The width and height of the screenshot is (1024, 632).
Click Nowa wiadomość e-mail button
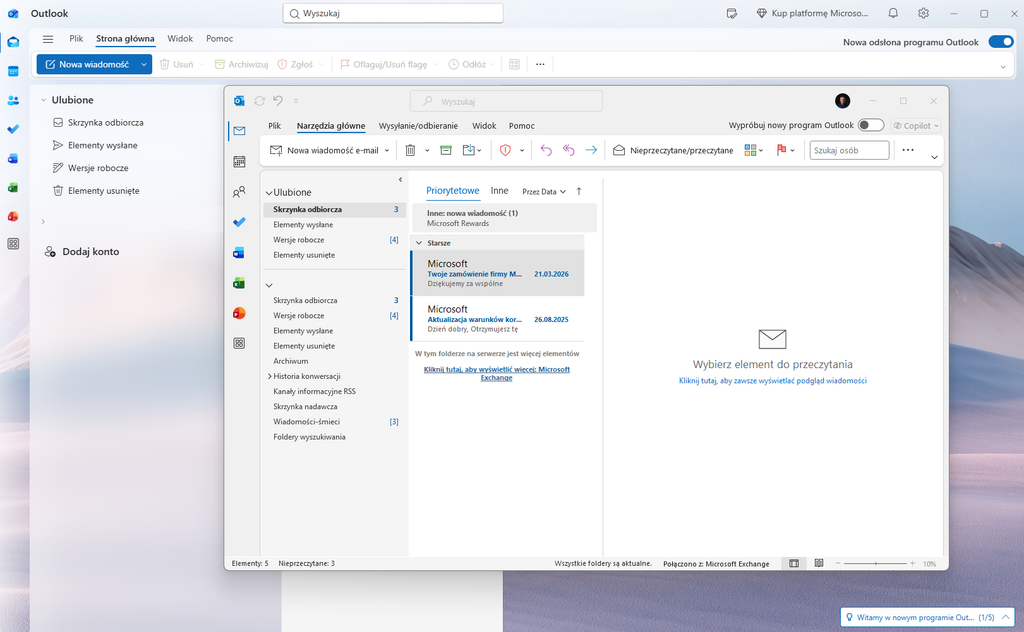tap(324, 150)
